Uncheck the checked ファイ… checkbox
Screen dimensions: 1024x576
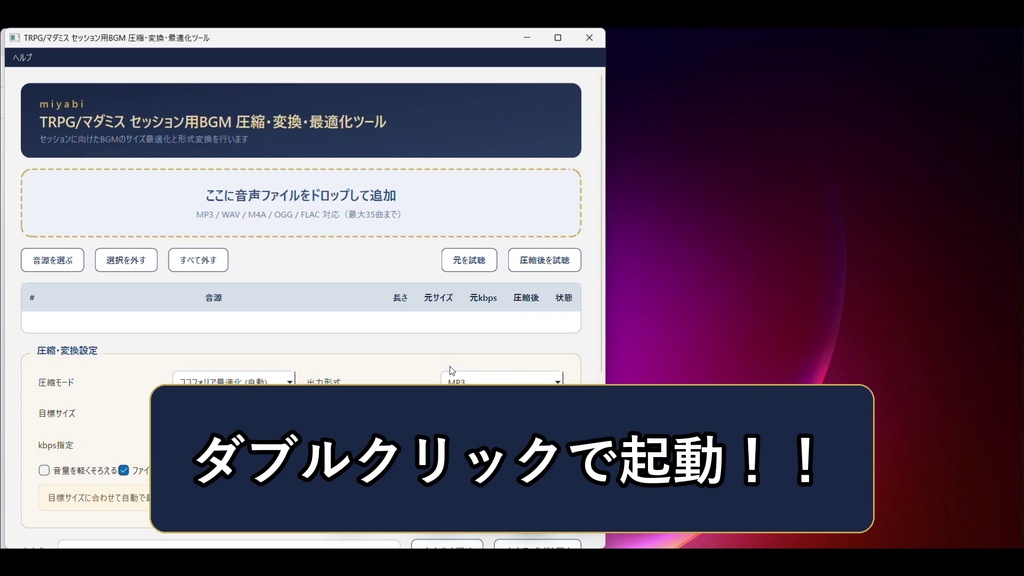pyautogui.click(x=123, y=470)
